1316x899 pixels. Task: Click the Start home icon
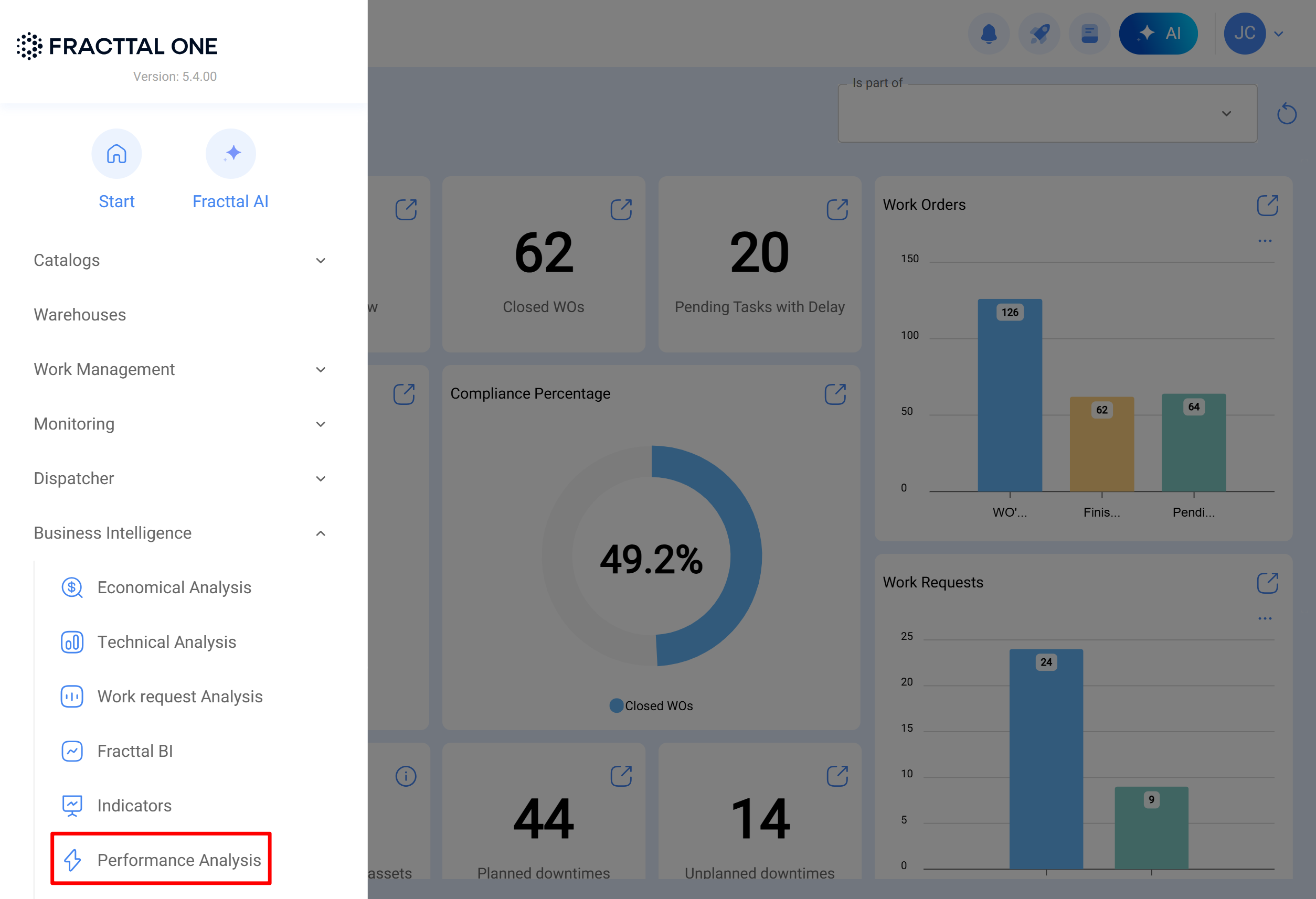pyautogui.click(x=116, y=154)
